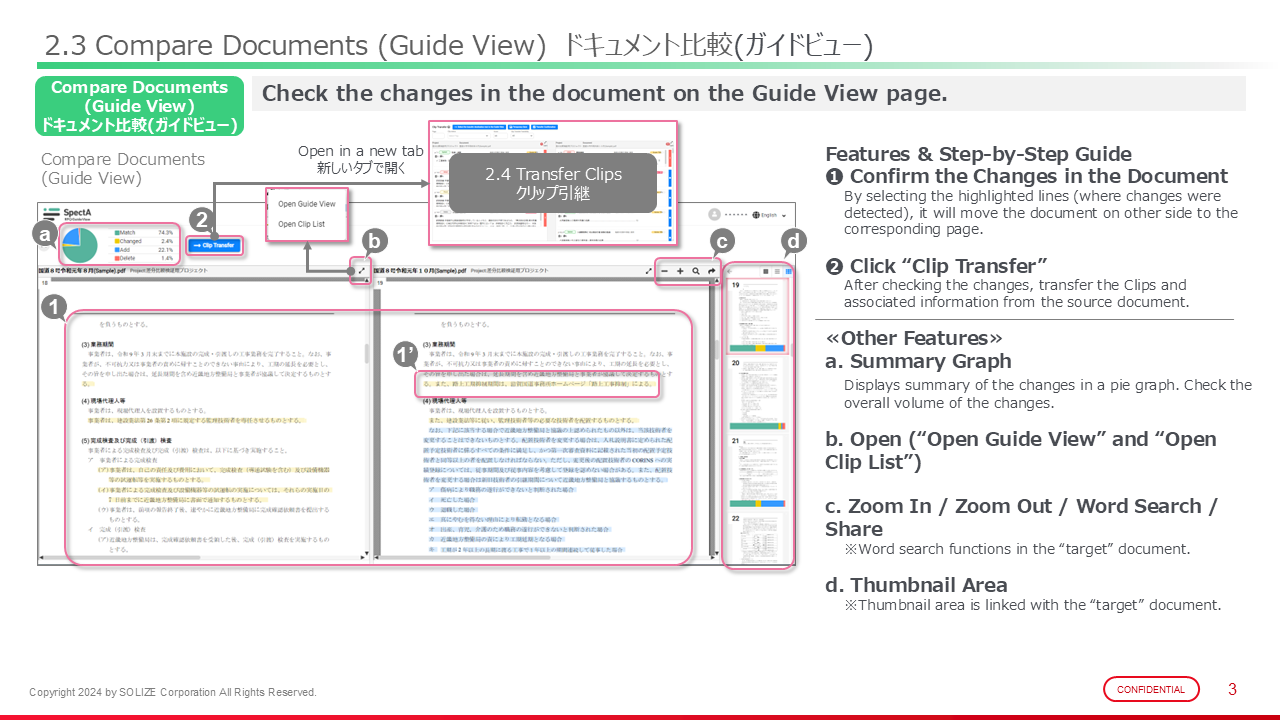Switch thumbnails to list view
Image resolution: width=1280 pixels, height=720 pixels.
point(777,271)
